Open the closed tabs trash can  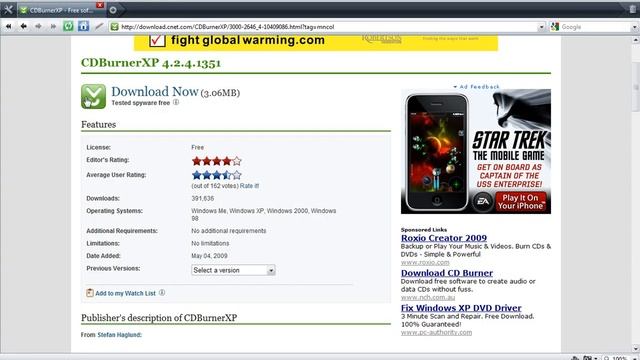[x=633, y=10]
